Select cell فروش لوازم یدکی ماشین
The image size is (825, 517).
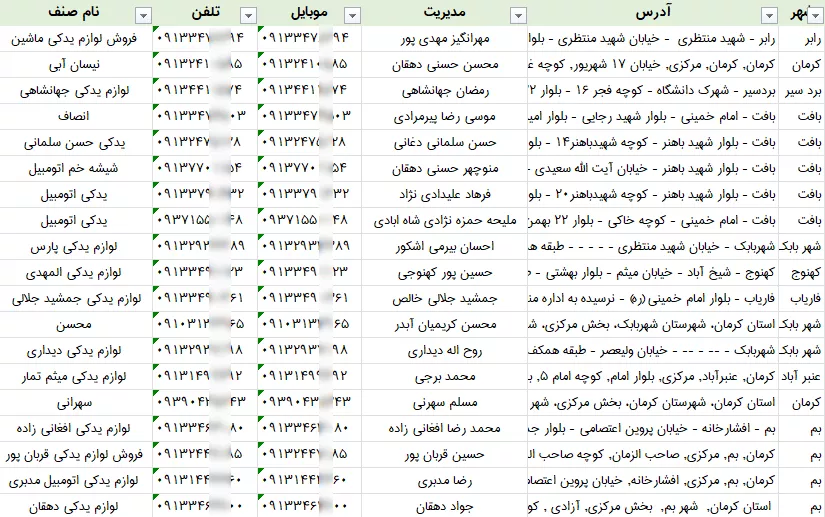coord(76,39)
